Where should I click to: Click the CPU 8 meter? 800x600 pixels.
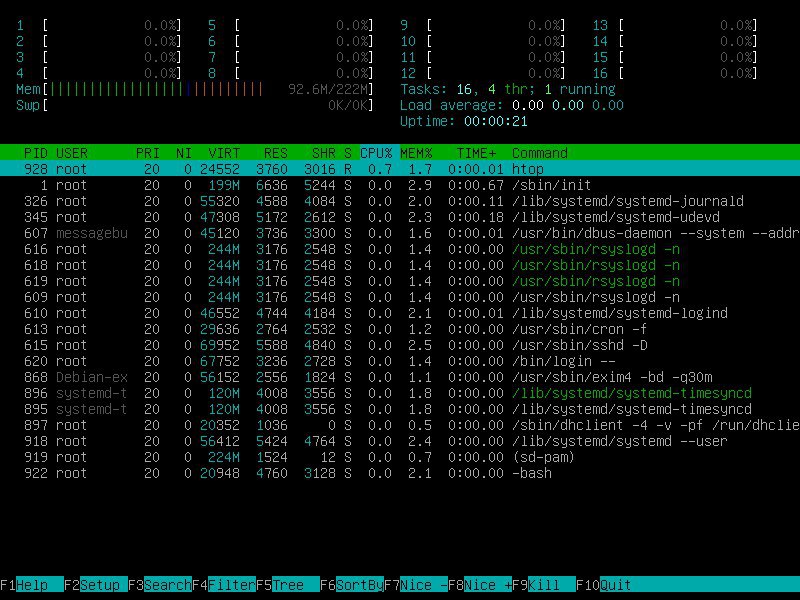point(290,73)
